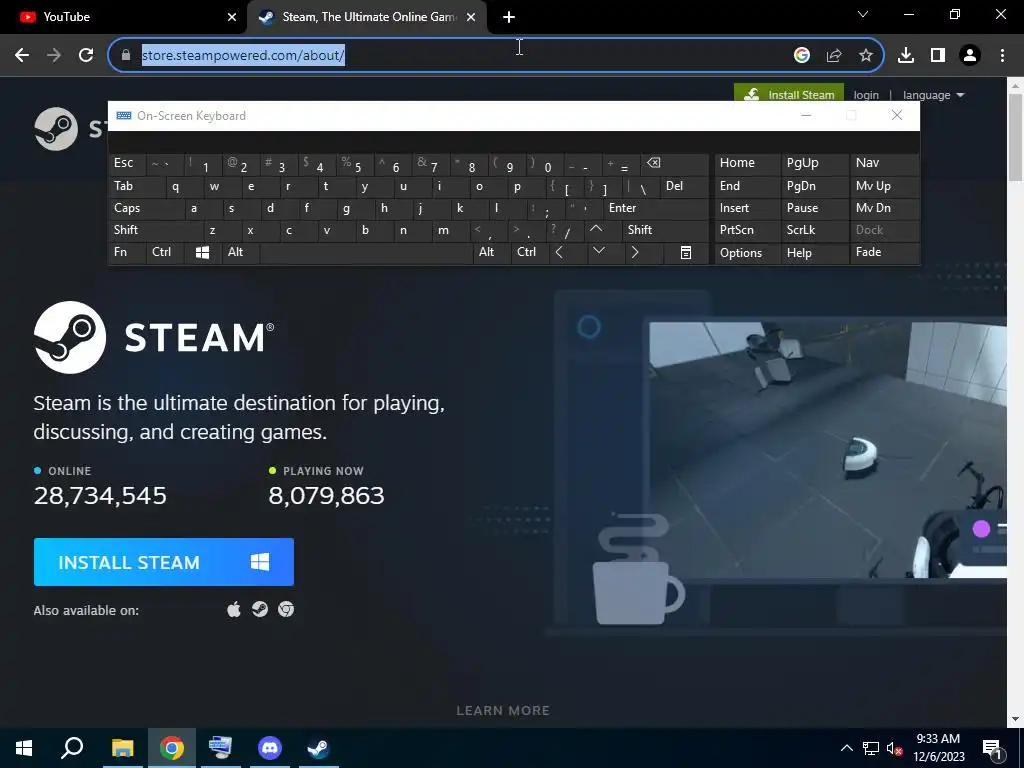
Task: Click the context menu key on keyboard
Action: click(x=686, y=253)
